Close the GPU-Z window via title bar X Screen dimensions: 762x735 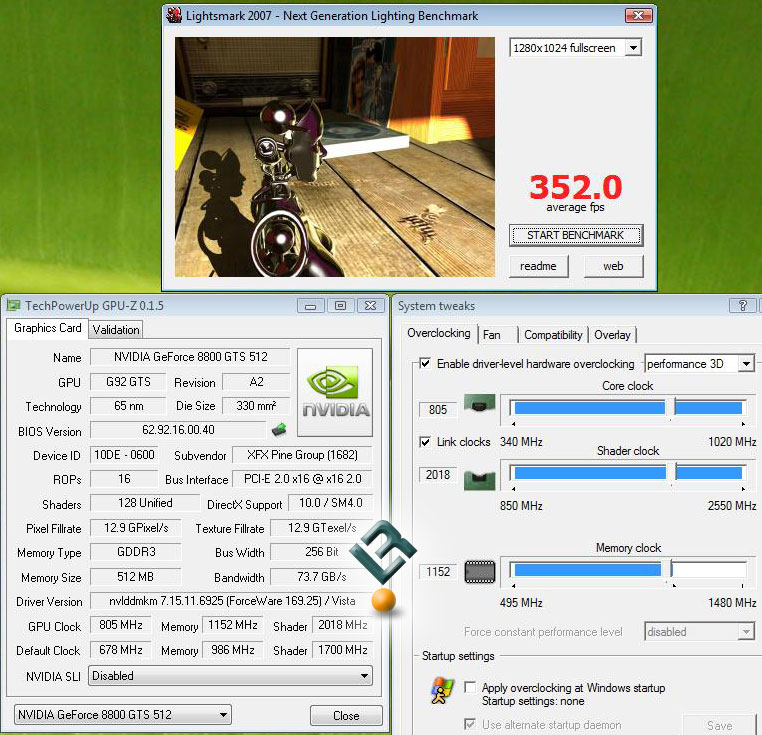click(x=370, y=306)
